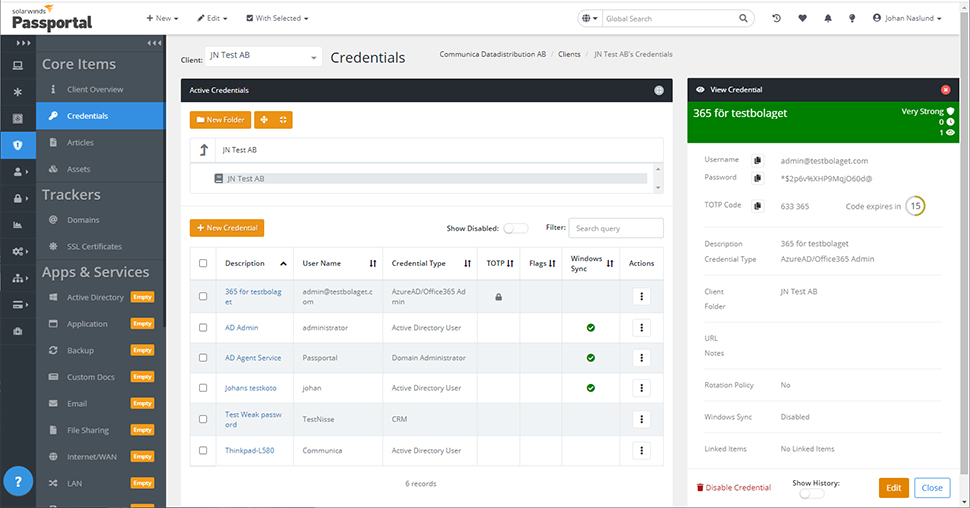970x508 pixels.
Task: Open actions menu for Johans testkoto row
Action: click(x=642, y=388)
